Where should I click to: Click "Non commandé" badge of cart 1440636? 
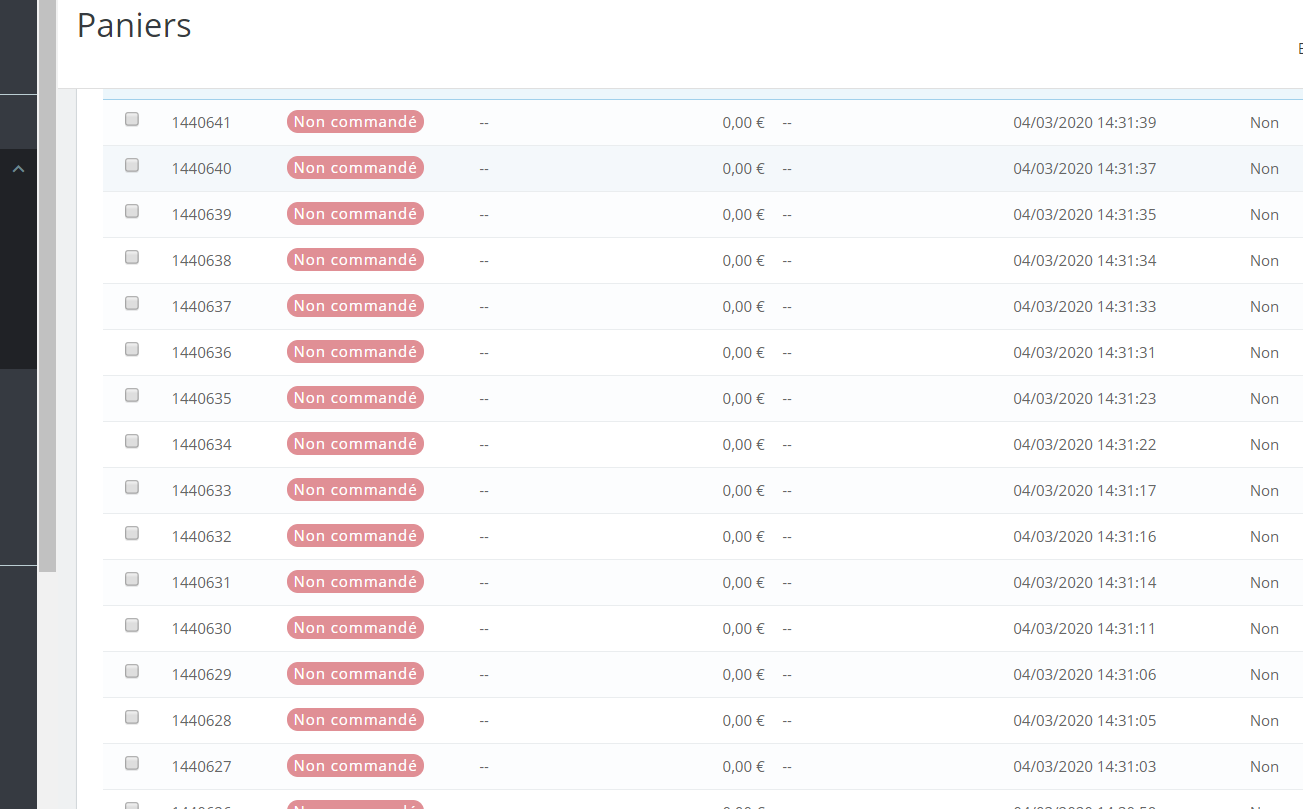pos(355,352)
